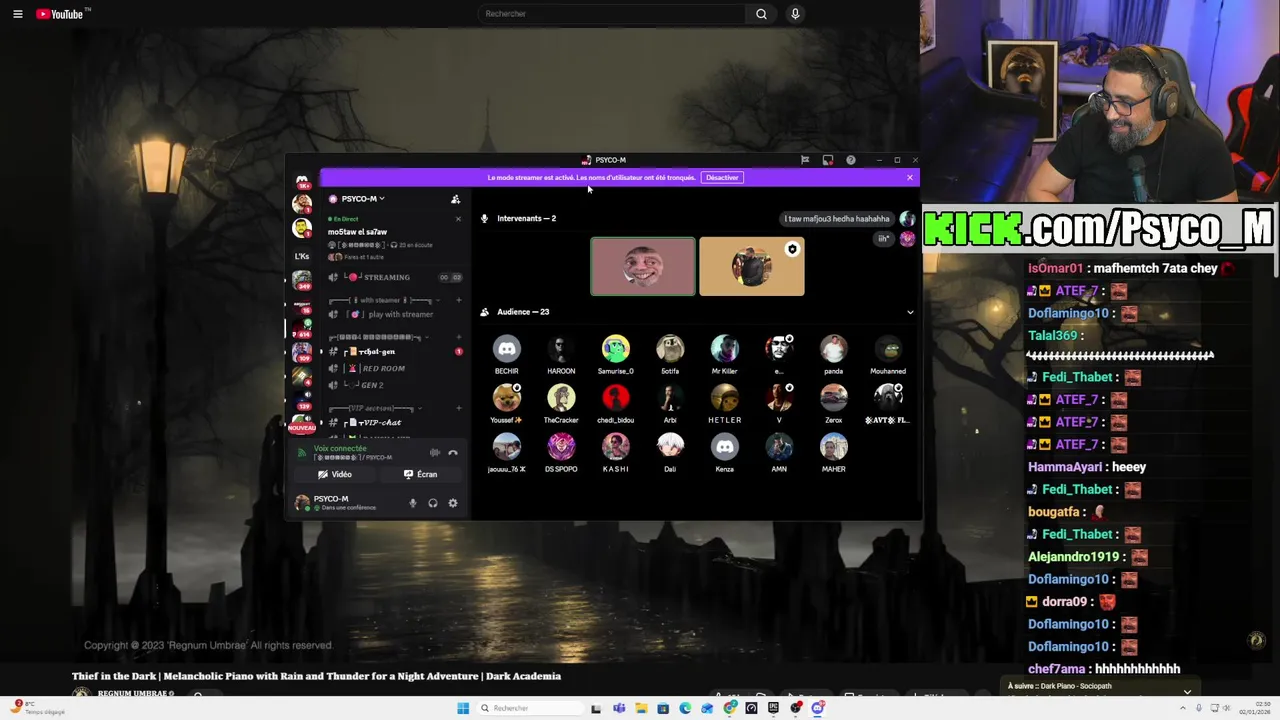Open audience member chedi_bidou
Screen dimensions: 1280x720
coord(616,403)
